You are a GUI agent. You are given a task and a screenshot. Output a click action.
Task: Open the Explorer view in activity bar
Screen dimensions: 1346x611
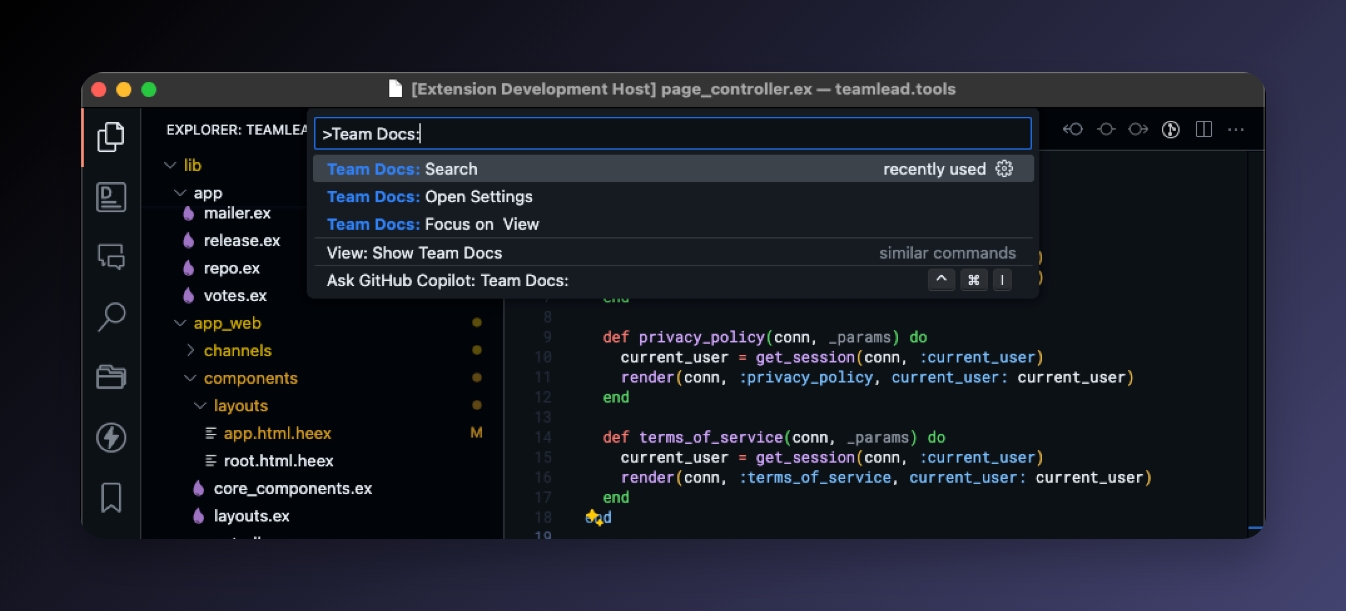coord(111,136)
